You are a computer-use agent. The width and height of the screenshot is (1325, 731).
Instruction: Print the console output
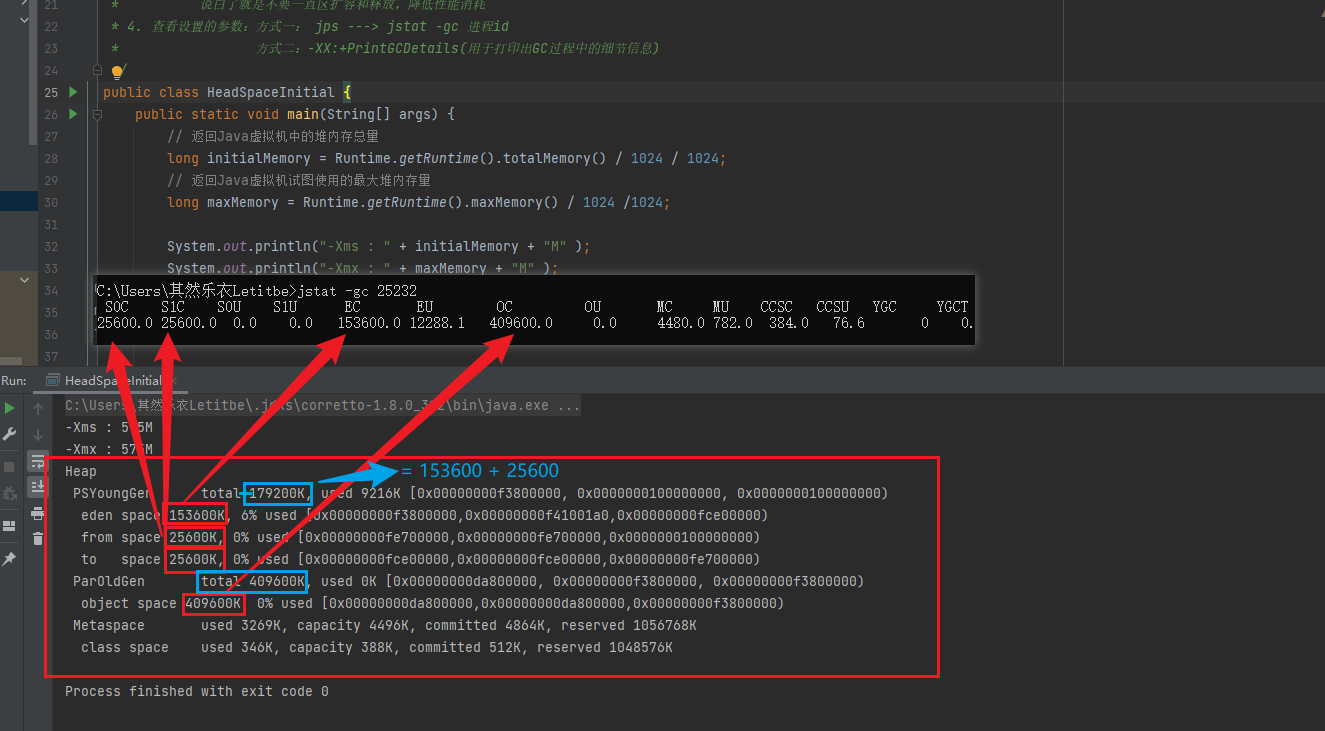(38, 513)
